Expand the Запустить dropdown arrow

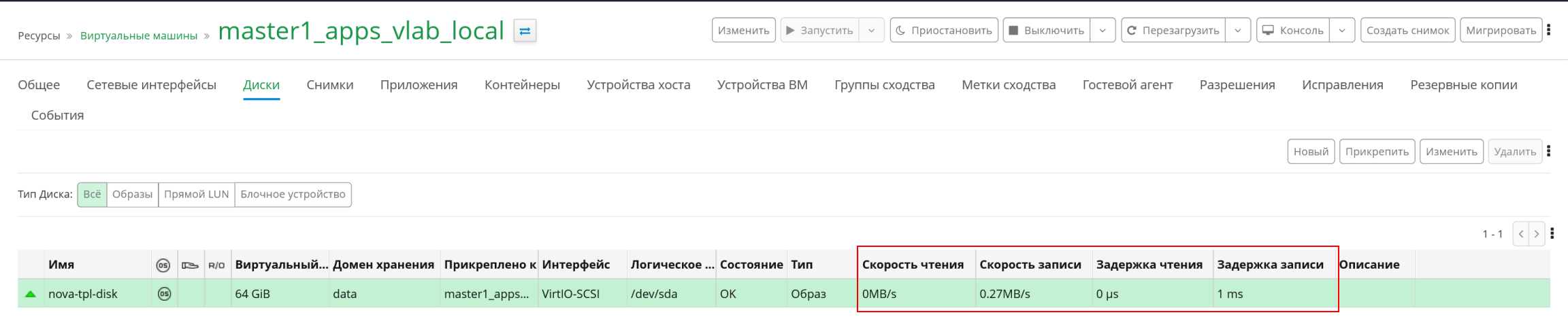pyautogui.click(x=871, y=30)
